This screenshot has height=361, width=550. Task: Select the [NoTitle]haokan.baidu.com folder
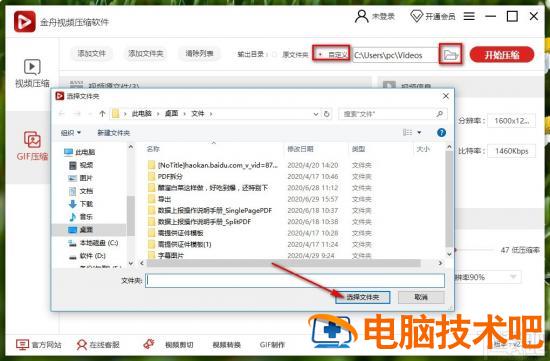[213, 165]
